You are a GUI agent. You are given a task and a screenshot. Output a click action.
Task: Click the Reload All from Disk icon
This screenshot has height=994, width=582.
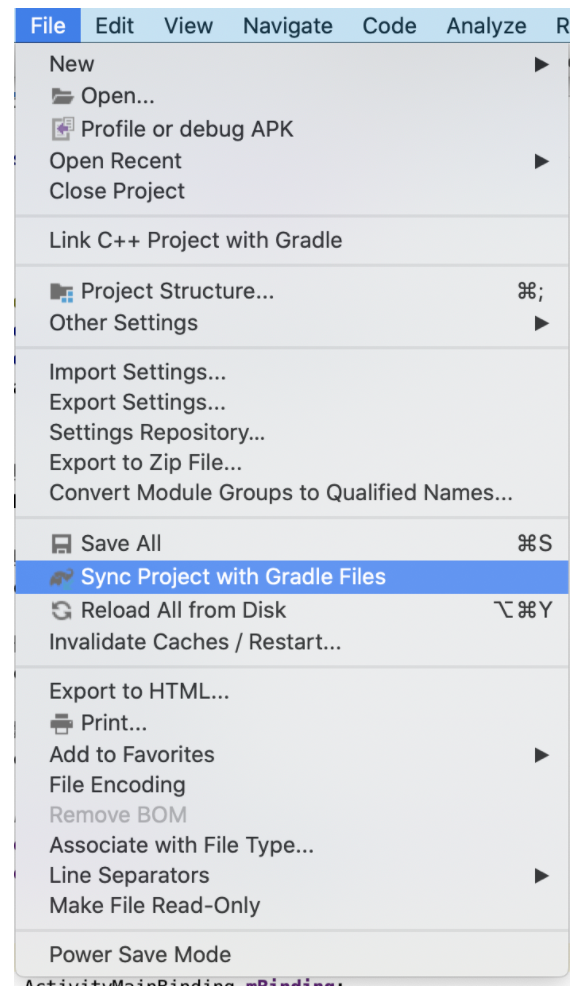point(62,610)
